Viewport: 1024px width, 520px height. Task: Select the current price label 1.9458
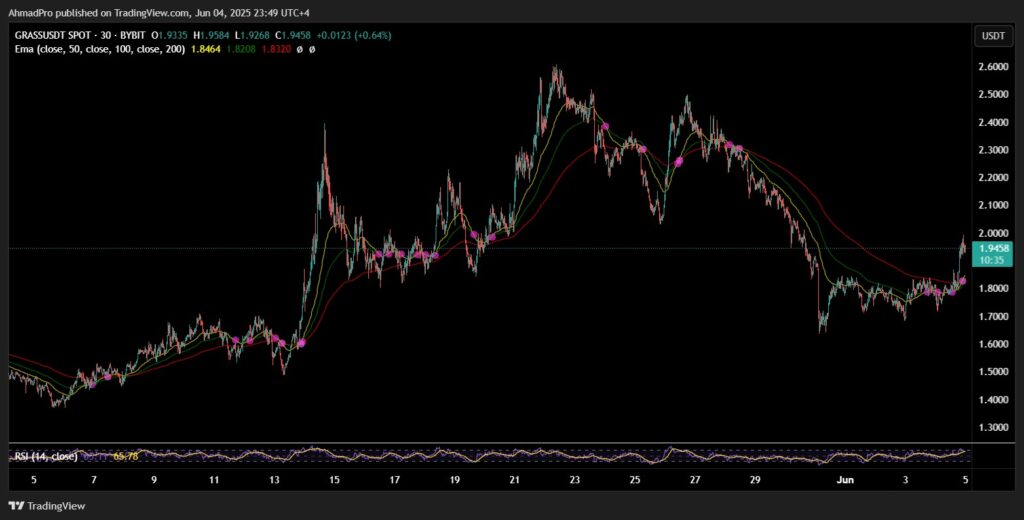(x=993, y=248)
